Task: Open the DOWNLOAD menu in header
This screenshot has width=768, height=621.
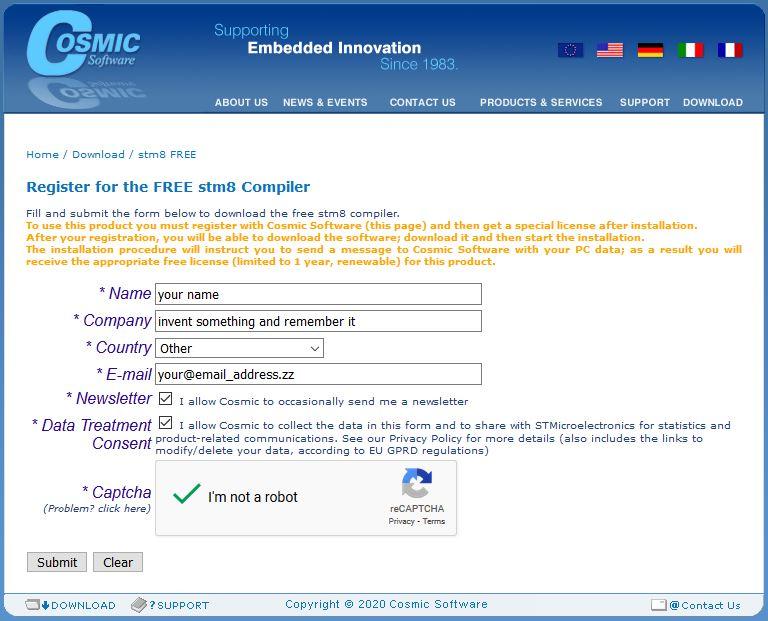Action: point(713,102)
